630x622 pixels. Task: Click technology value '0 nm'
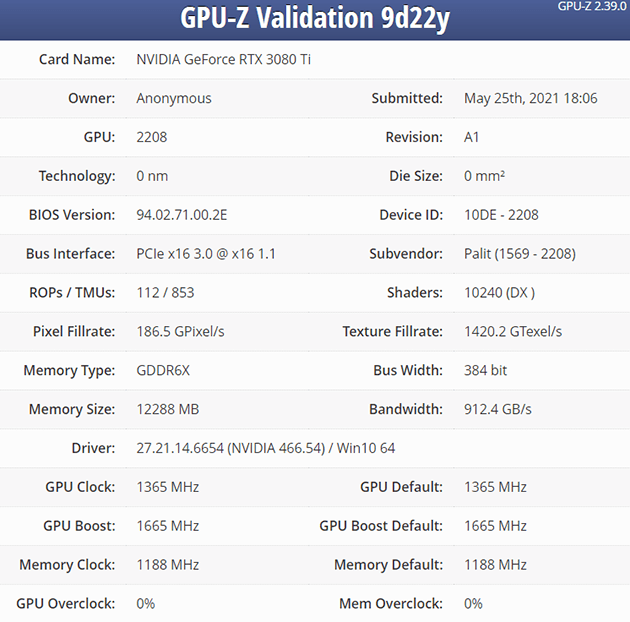tap(152, 176)
